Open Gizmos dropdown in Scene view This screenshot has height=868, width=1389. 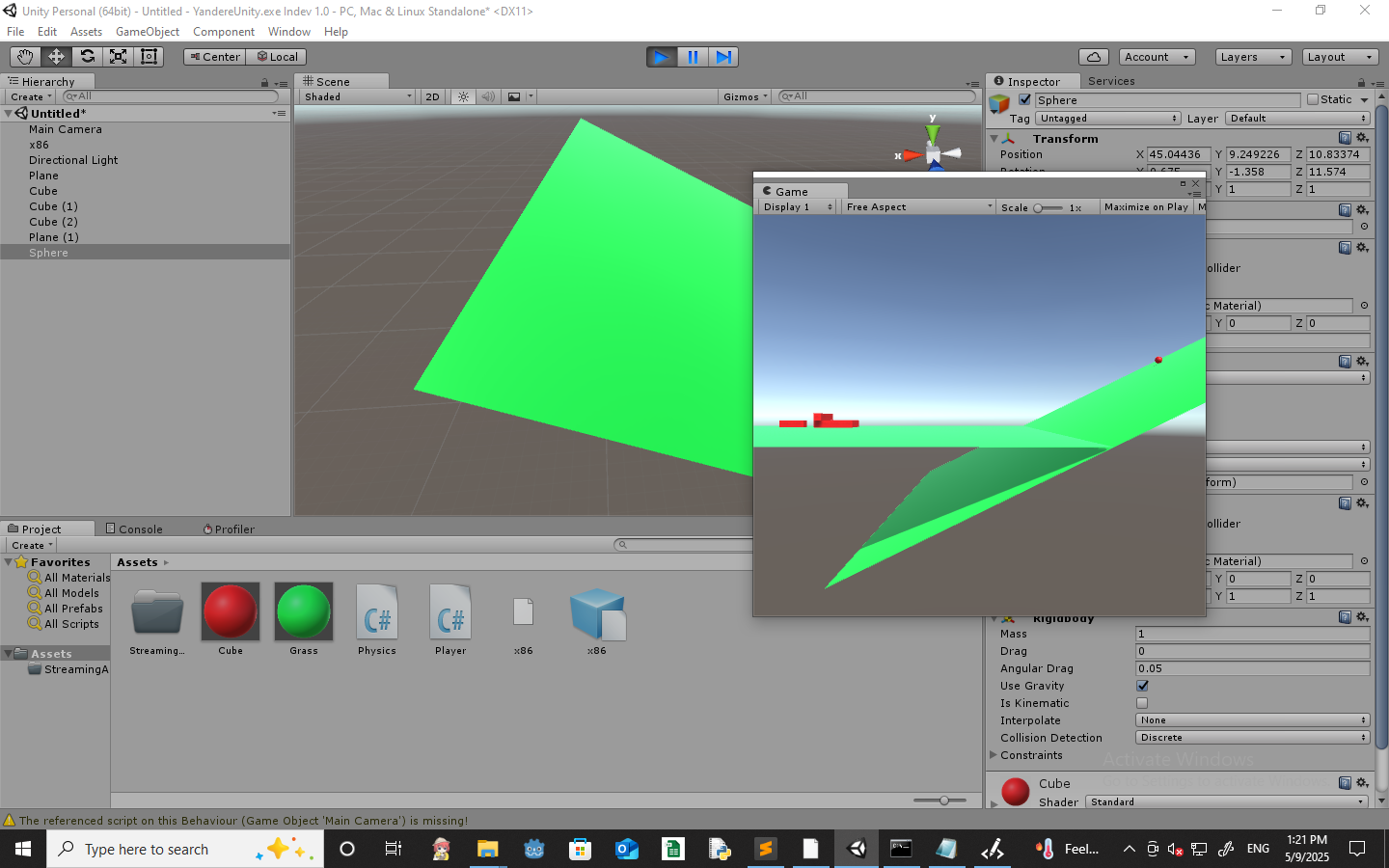pyautogui.click(x=746, y=96)
